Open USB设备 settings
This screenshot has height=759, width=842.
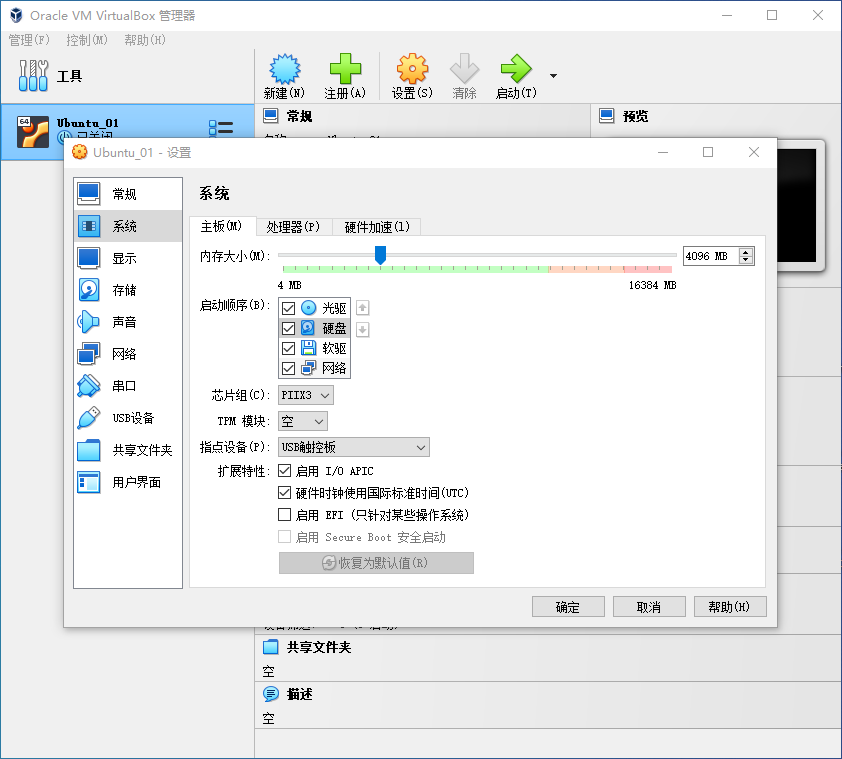coord(128,418)
